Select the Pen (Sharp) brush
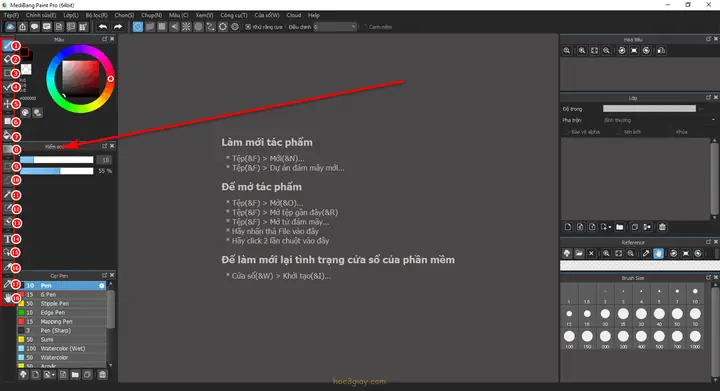The height and width of the screenshot is (391, 720). pyautogui.click(x=62, y=330)
